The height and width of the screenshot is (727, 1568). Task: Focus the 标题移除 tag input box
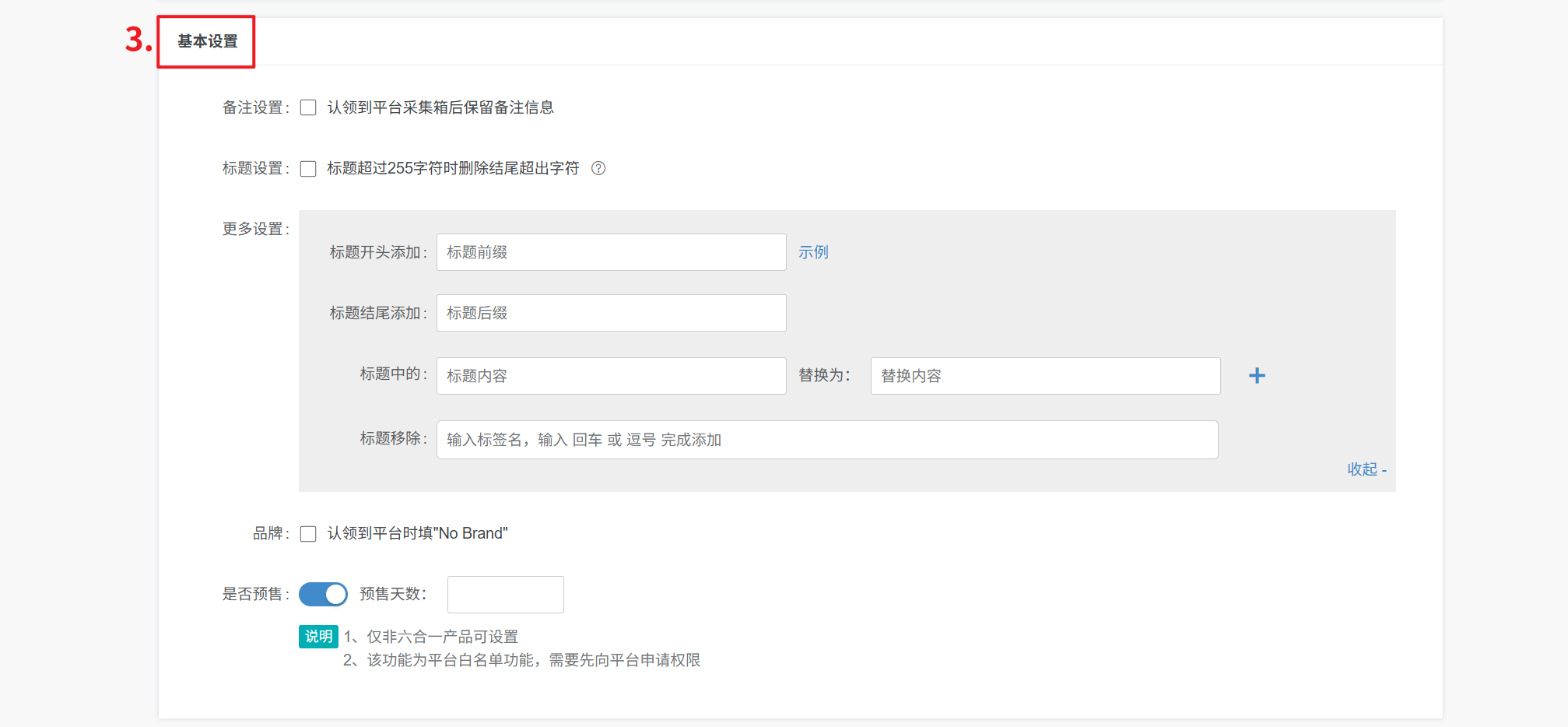click(x=826, y=440)
